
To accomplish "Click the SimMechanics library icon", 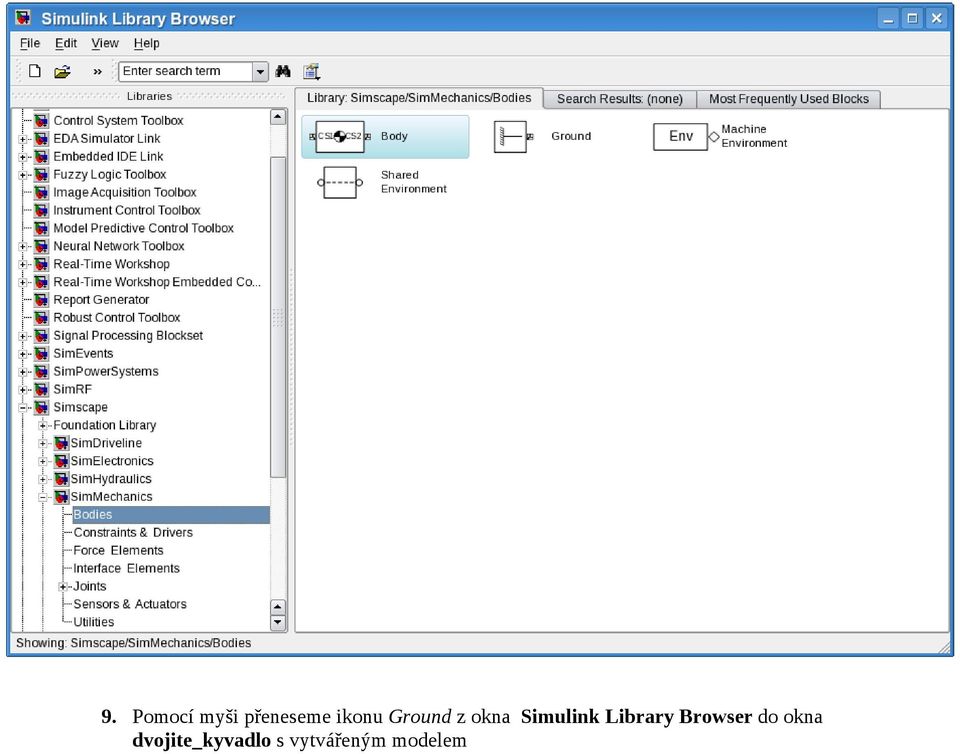I will (61, 496).
